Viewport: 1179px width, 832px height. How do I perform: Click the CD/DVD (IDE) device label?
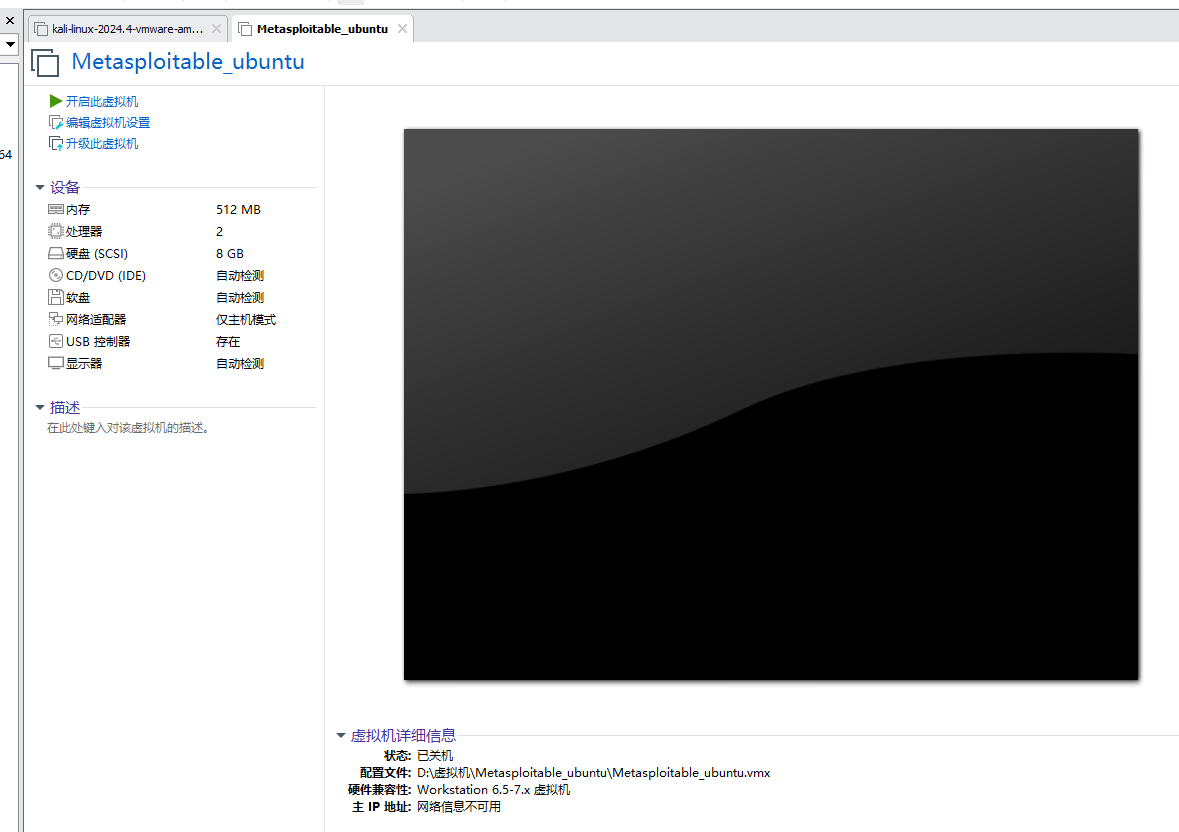pyautogui.click(x=106, y=275)
